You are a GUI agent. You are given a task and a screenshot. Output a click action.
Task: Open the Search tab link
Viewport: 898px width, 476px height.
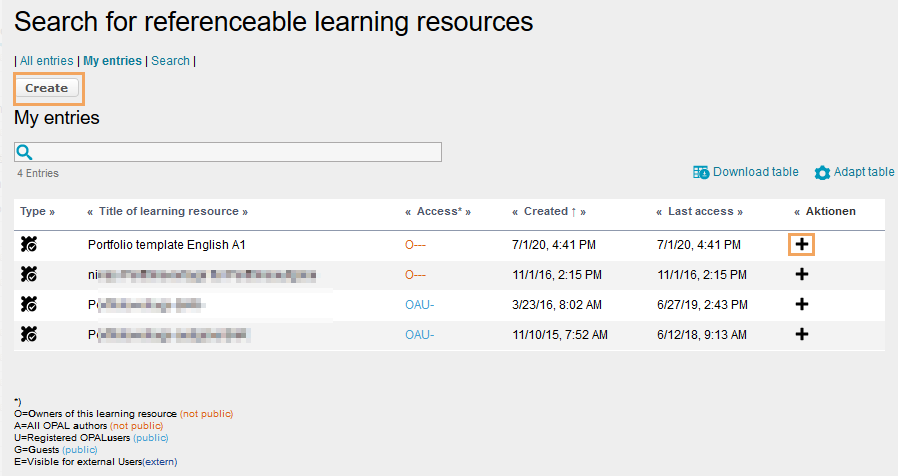tap(170, 61)
